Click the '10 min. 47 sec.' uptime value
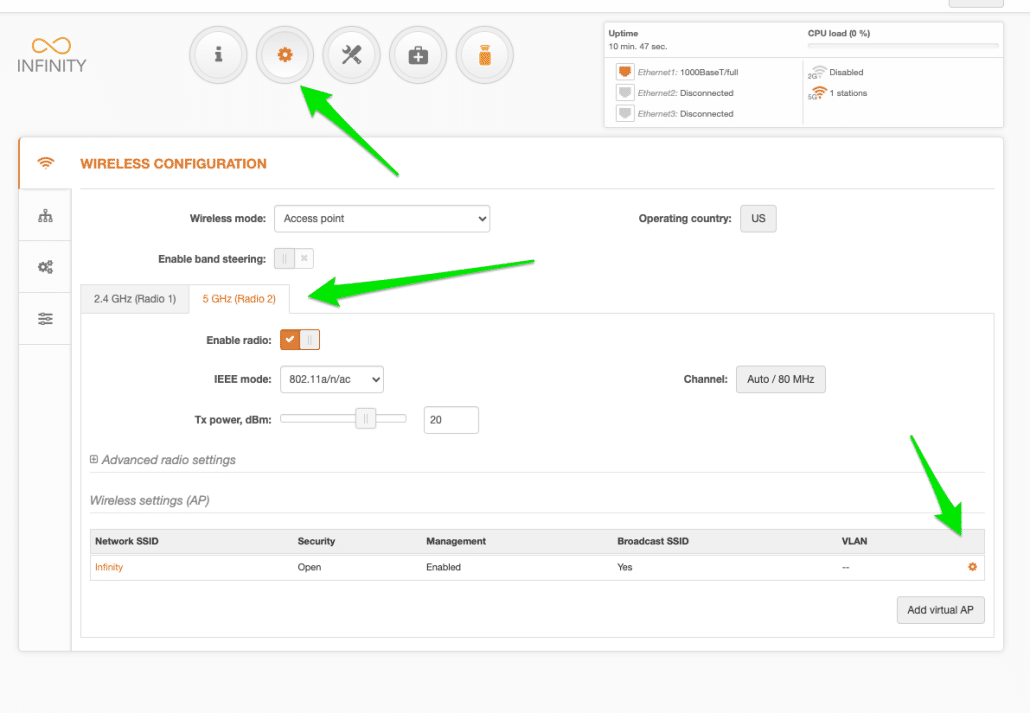This screenshot has width=1030, height=713. coord(637,47)
